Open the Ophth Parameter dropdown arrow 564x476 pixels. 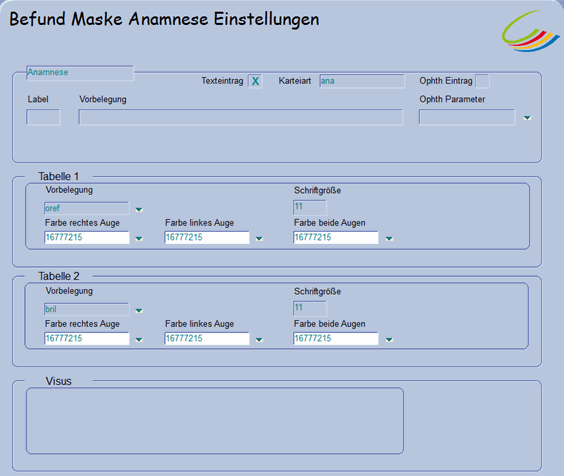[527, 118]
